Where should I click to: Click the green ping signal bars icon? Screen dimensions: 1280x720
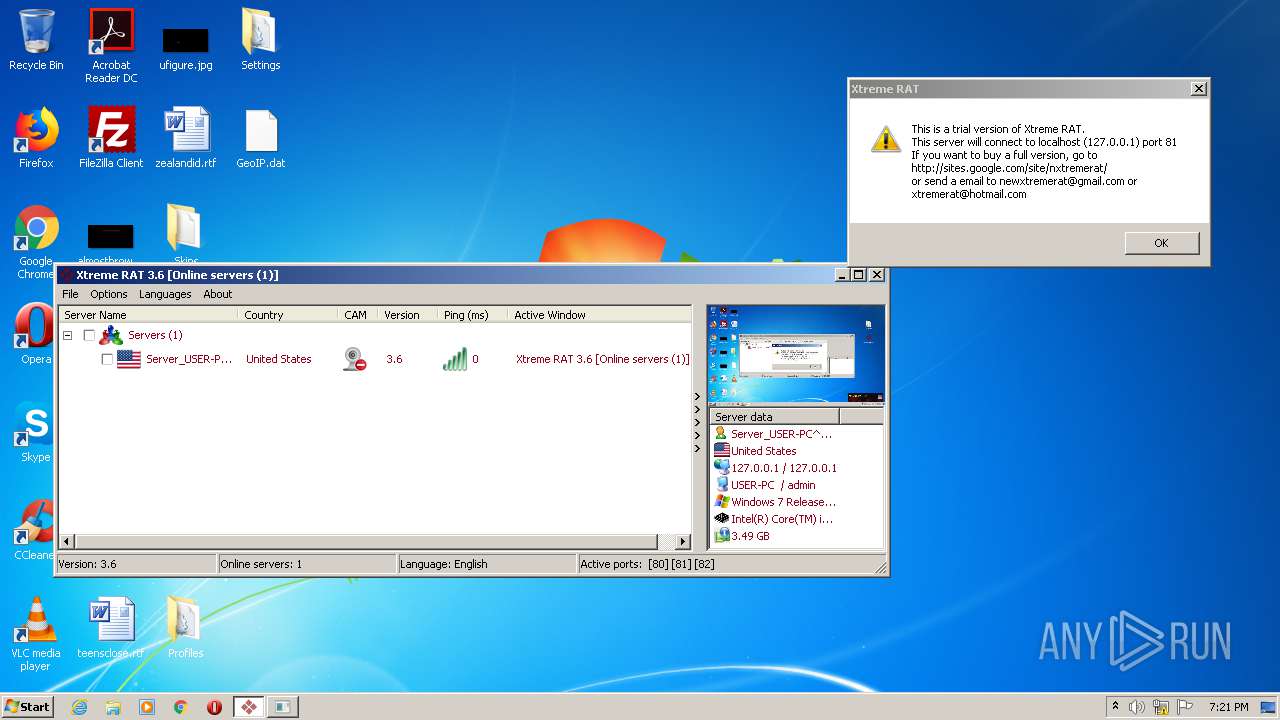[x=454, y=359]
